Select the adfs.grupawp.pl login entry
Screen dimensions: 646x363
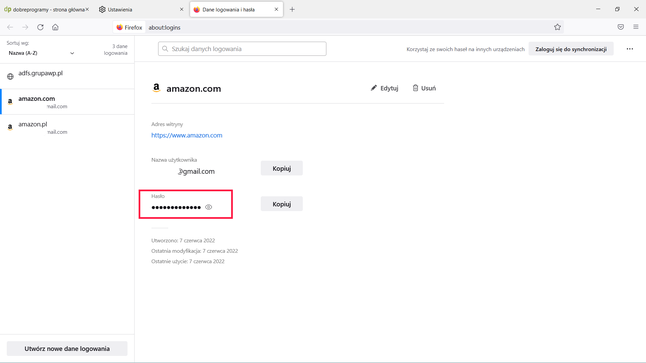[x=67, y=76]
